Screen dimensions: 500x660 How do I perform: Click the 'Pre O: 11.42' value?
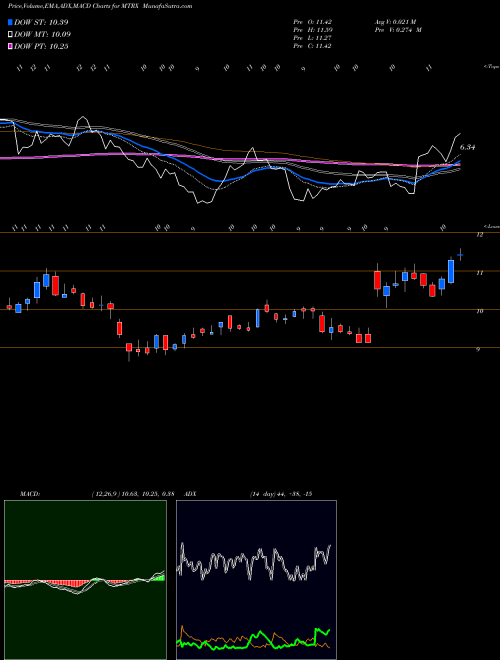tap(312, 22)
